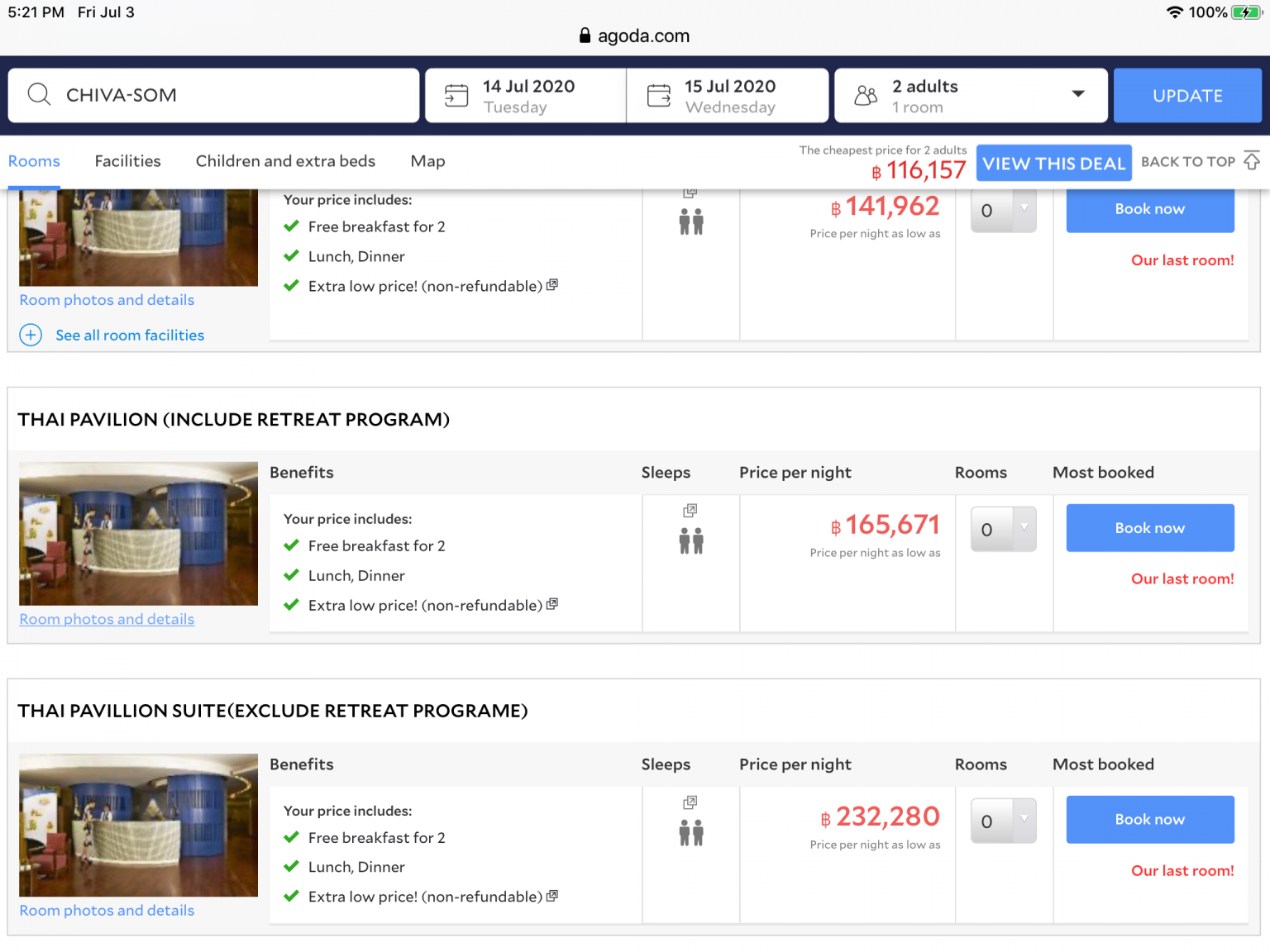This screenshot has height=952, width=1270.
Task: Expand the 2 adults 1 room dropdown
Action: click(971, 95)
